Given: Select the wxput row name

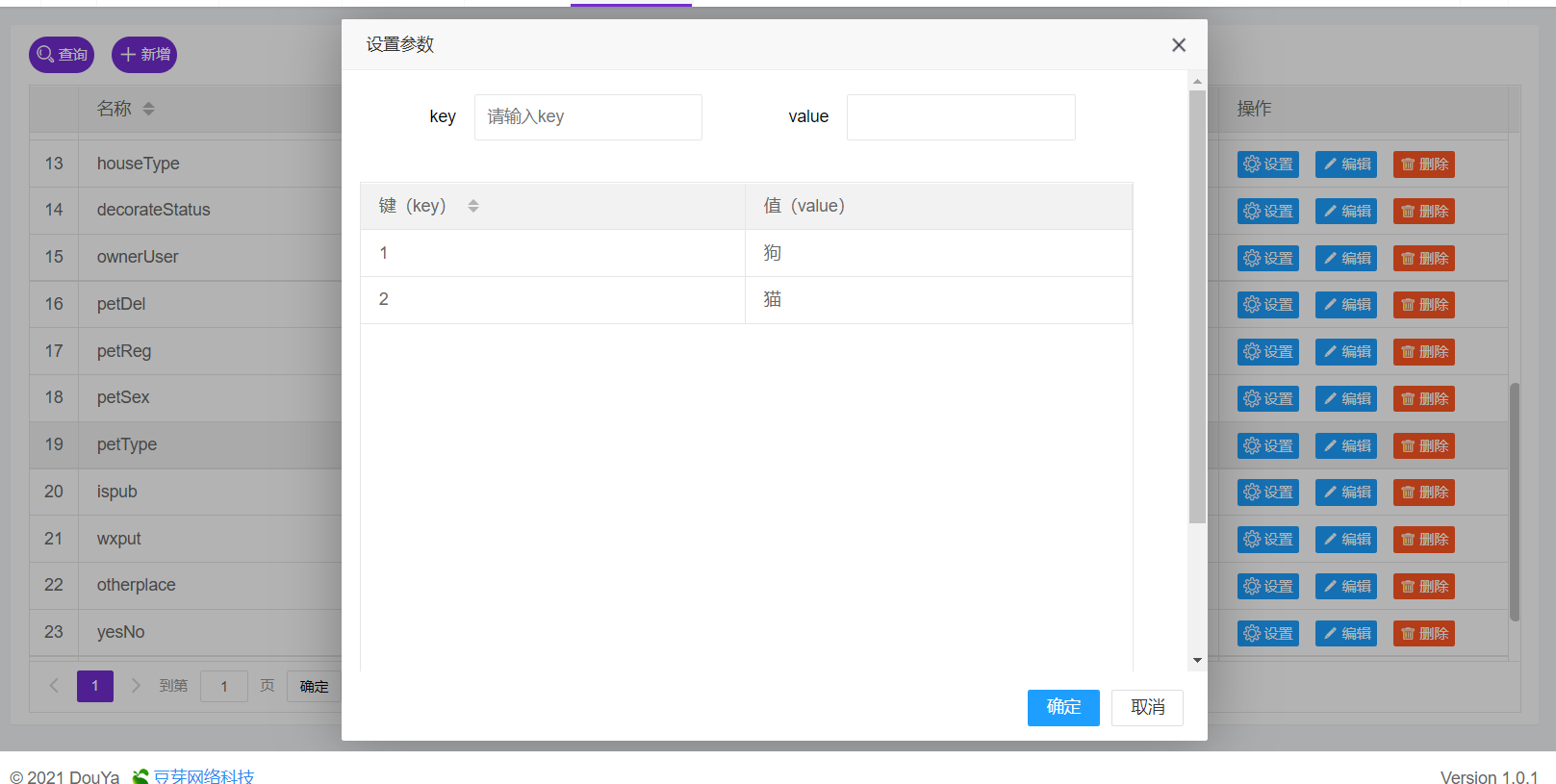Looking at the screenshot, I should (x=118, y=539).
